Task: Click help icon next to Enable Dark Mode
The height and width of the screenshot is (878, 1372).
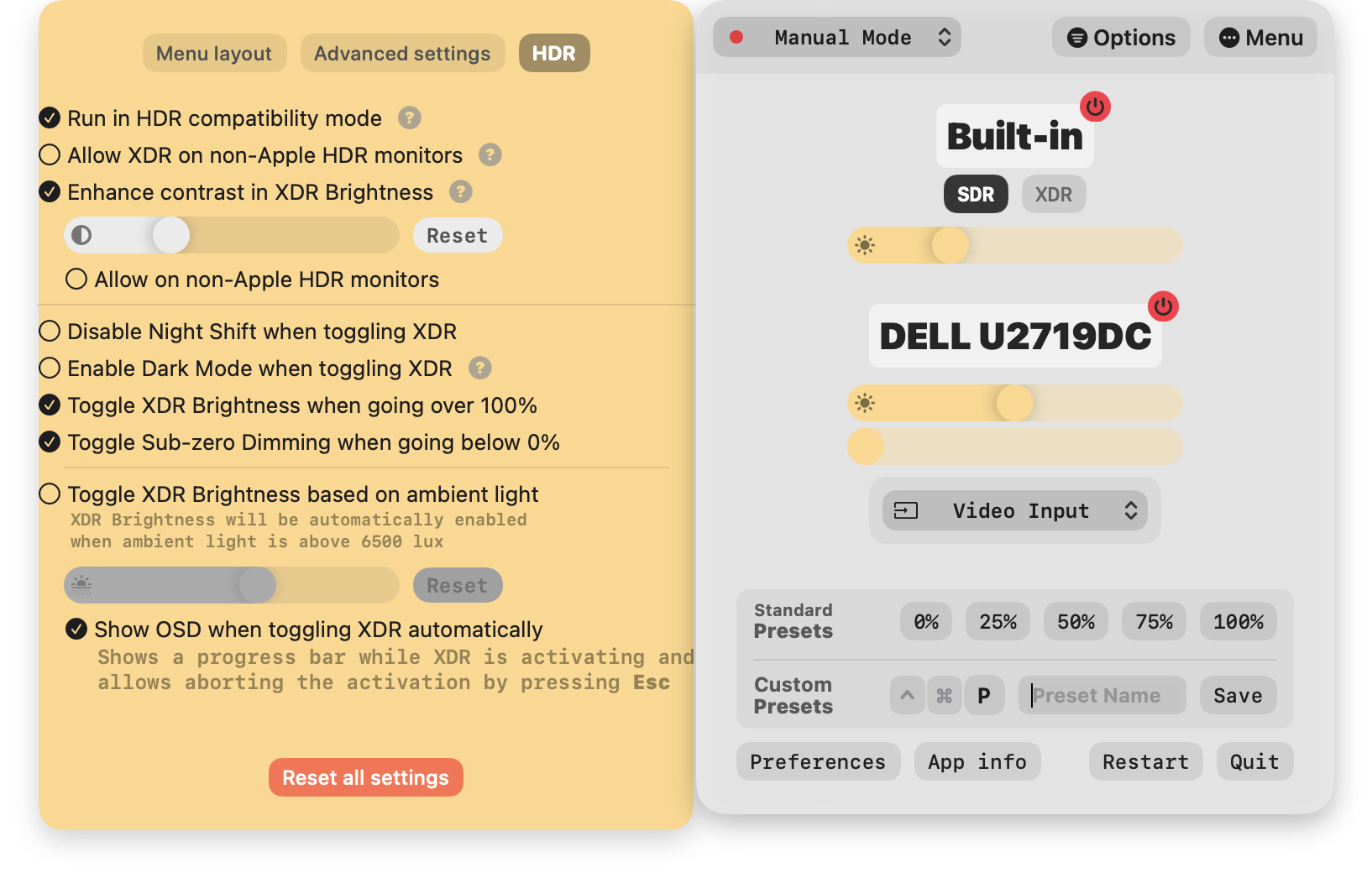Action: point(479,368)
